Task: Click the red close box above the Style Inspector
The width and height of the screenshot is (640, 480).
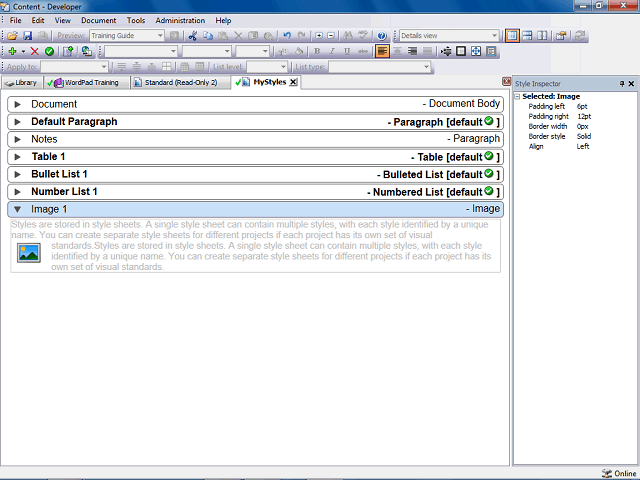Action: tap(506, 81)
